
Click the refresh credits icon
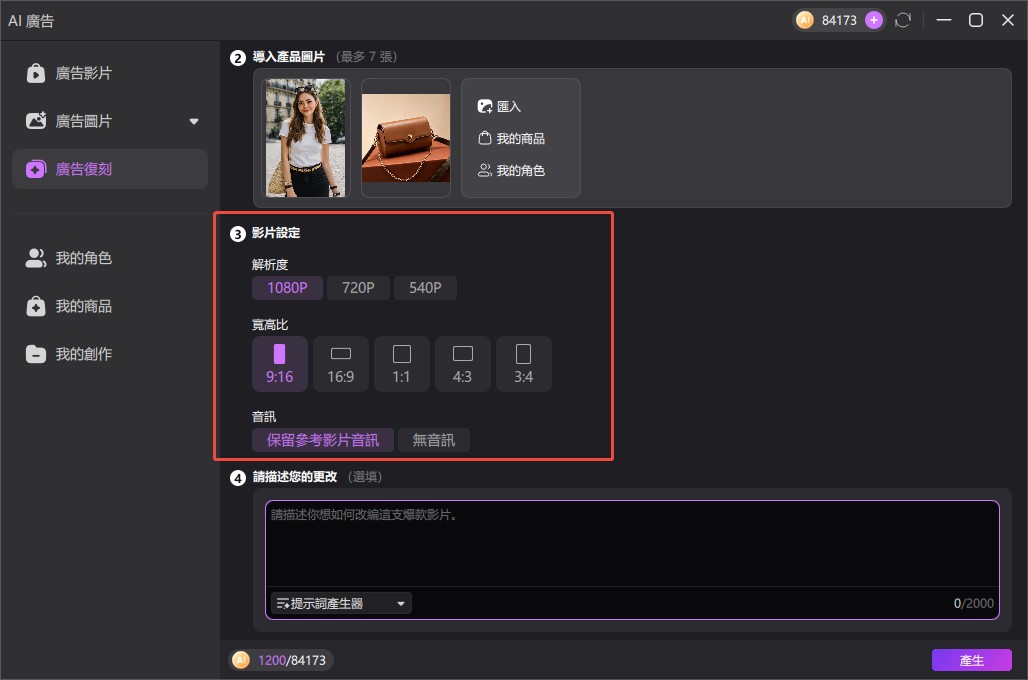point(903,20)
